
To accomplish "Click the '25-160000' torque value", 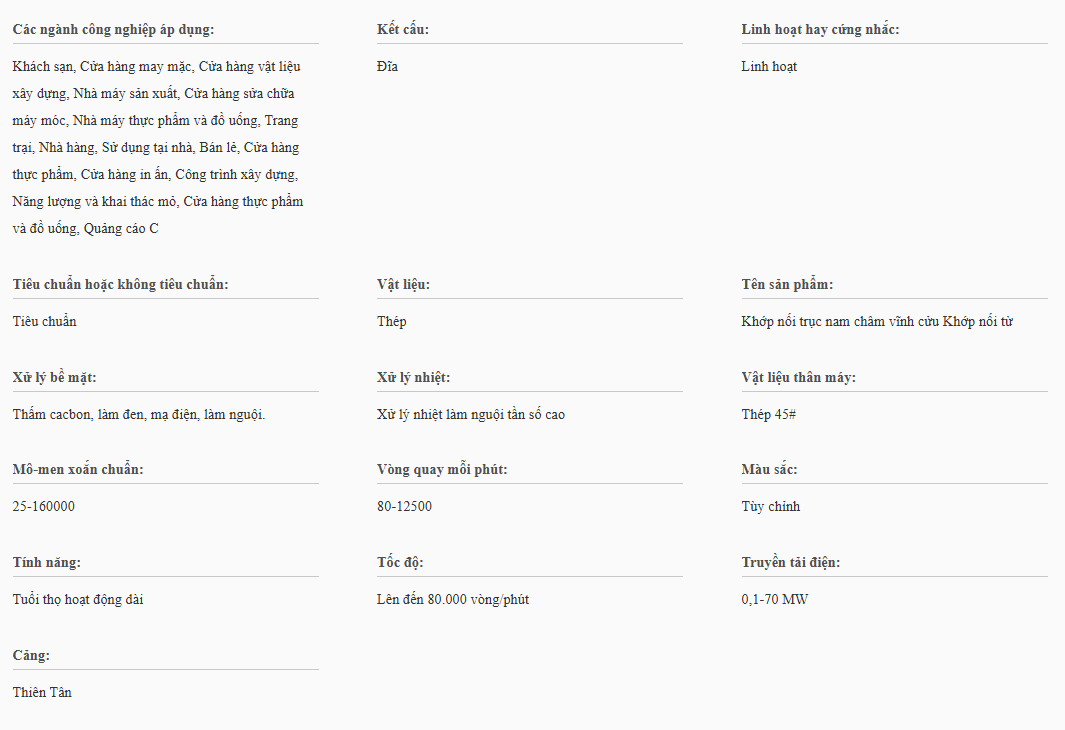I will point(44,507).
